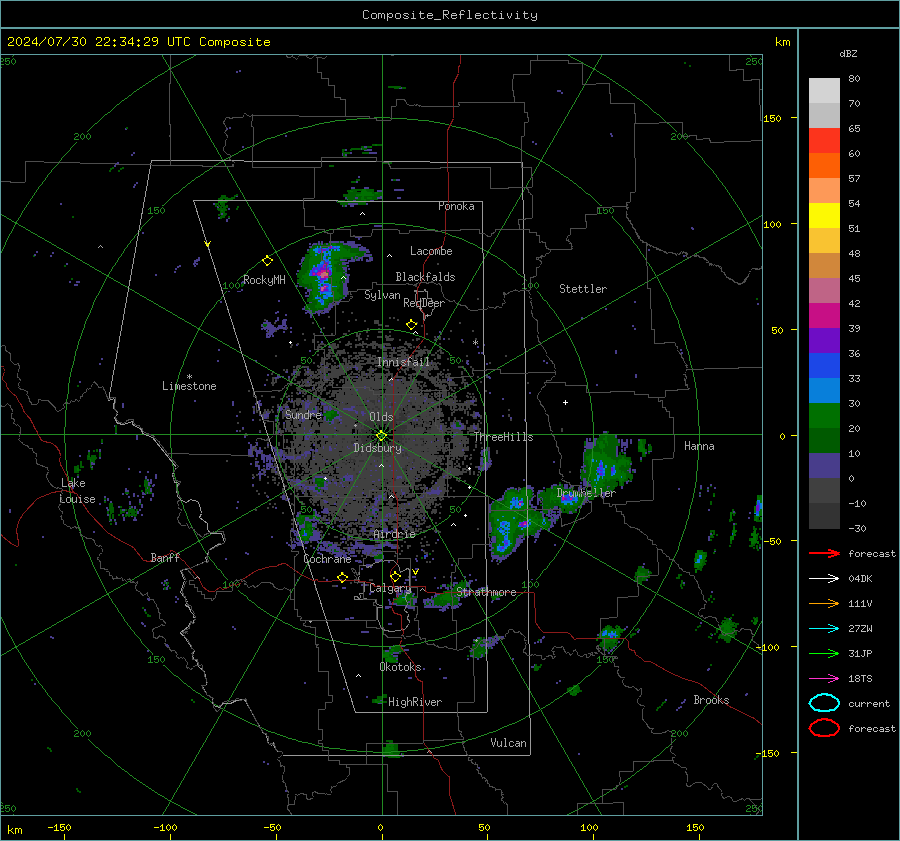The height and width of the screenshot is (841, 900).
Task: Click the yellow diamond marker below Cochrane
Action: [x=342, y=577]
